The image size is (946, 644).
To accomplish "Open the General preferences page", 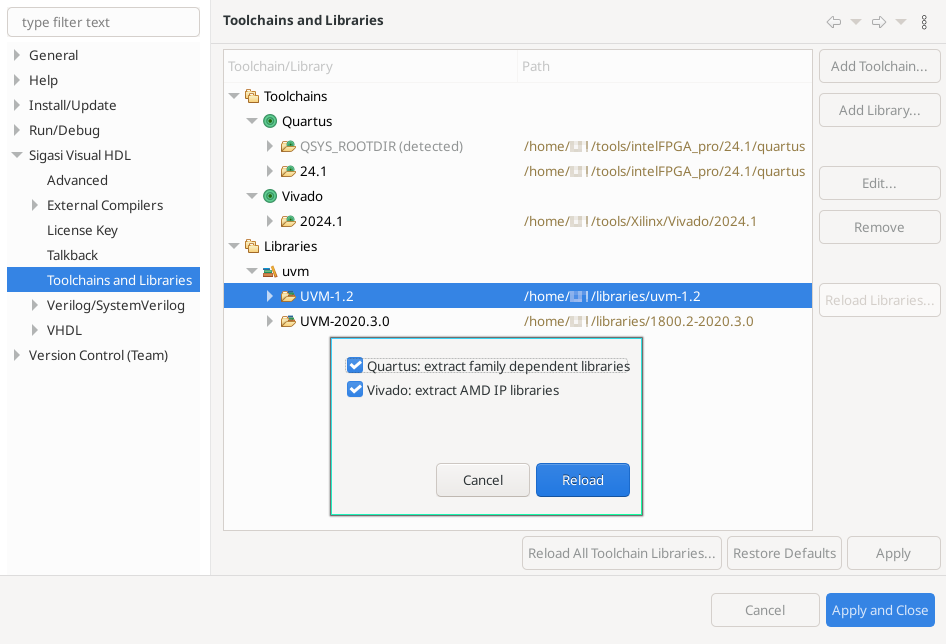I will (54, 55).
